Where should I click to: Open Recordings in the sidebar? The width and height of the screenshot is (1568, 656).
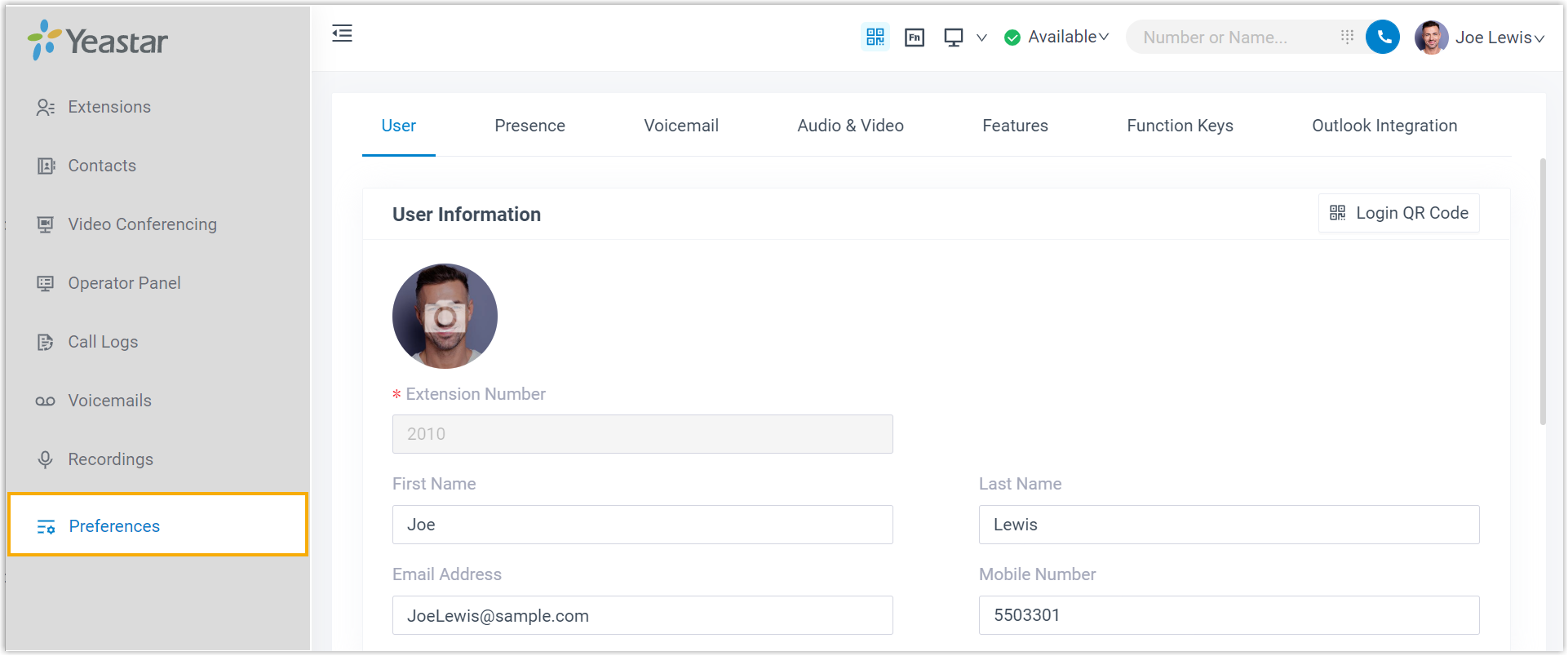[x=157, y=459]
